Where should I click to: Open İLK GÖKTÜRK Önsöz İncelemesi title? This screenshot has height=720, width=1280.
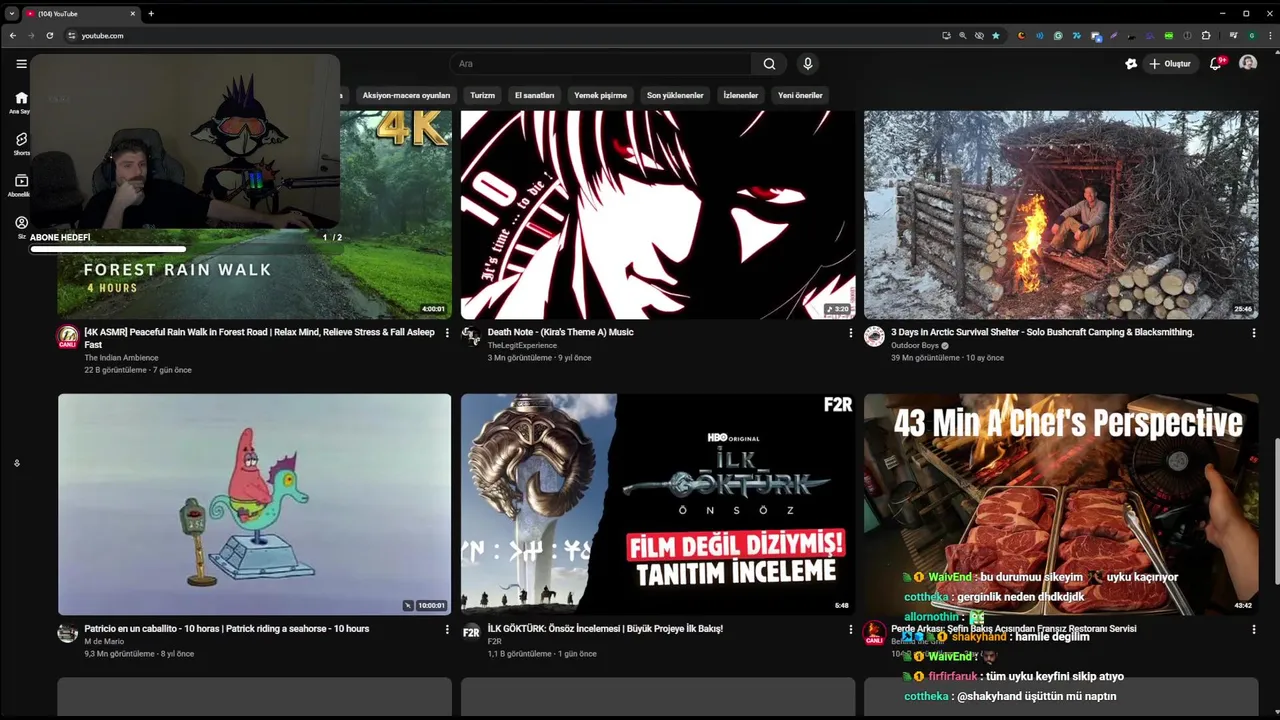[x=605, y=629]
